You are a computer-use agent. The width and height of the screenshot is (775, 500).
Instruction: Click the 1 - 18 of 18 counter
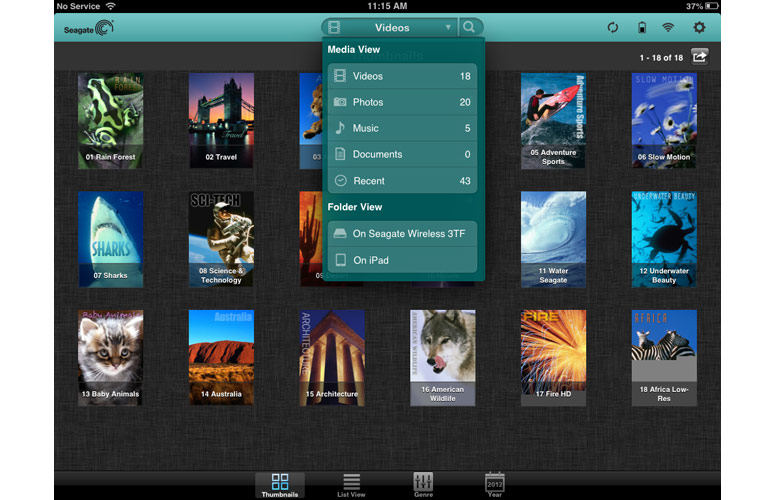tap(661, 58)
